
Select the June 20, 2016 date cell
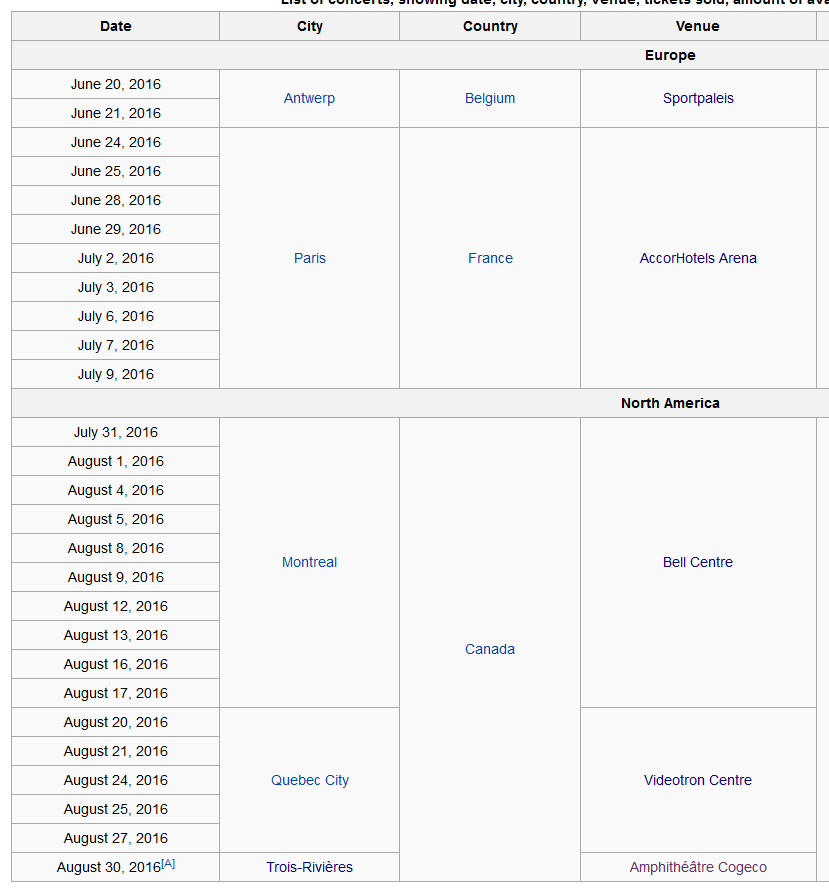(116, 84)
